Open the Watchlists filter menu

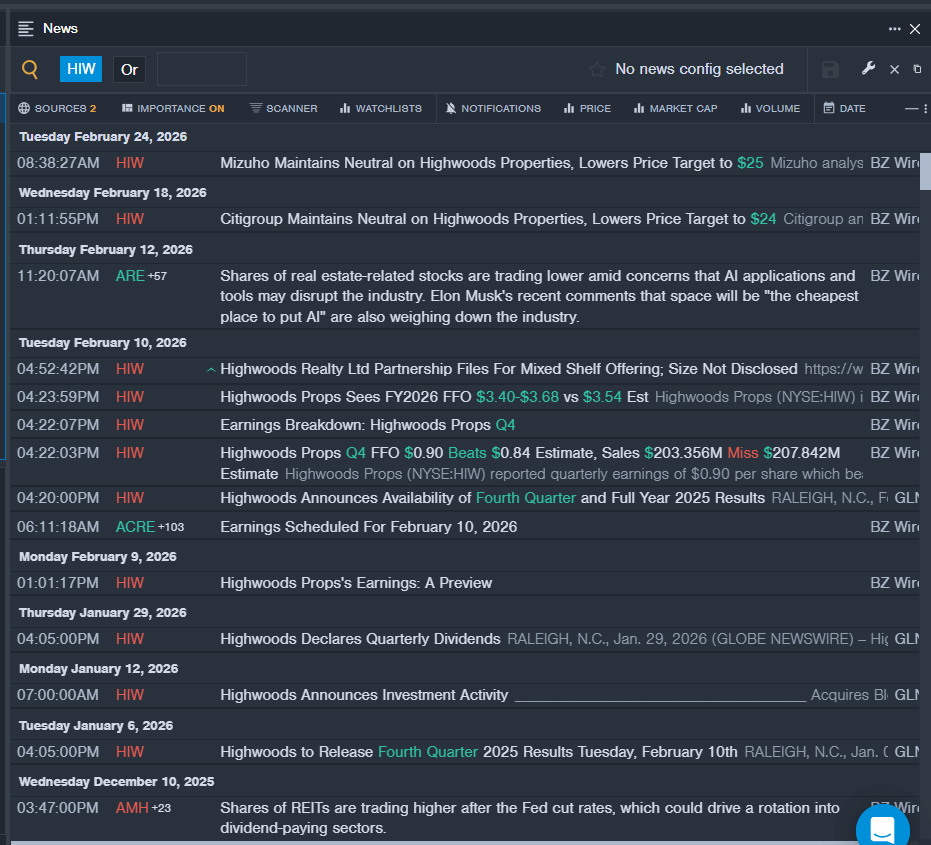pyautogui.click(x=380, y=108)
